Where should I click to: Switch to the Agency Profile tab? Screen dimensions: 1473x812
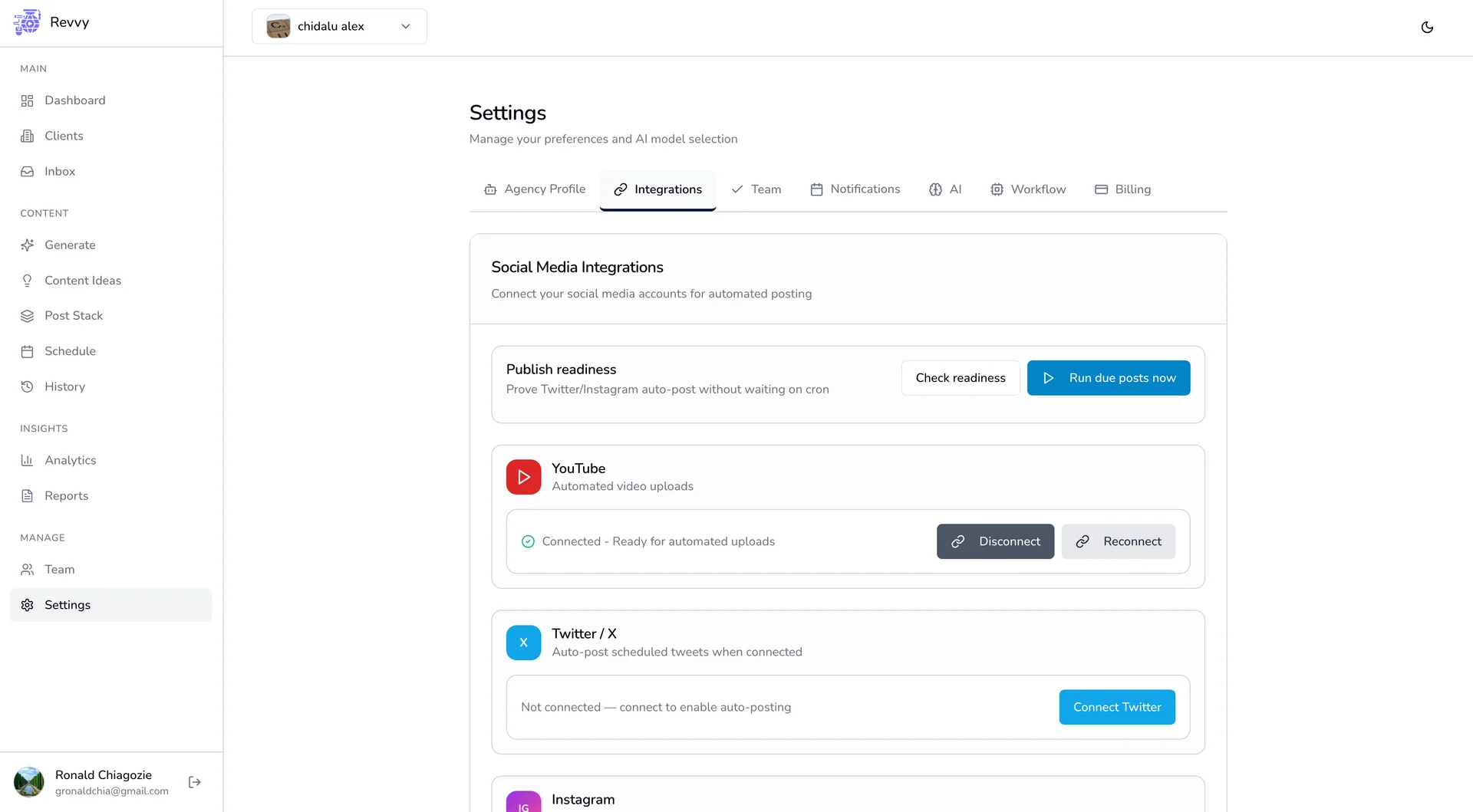click(x=535, y=189)
